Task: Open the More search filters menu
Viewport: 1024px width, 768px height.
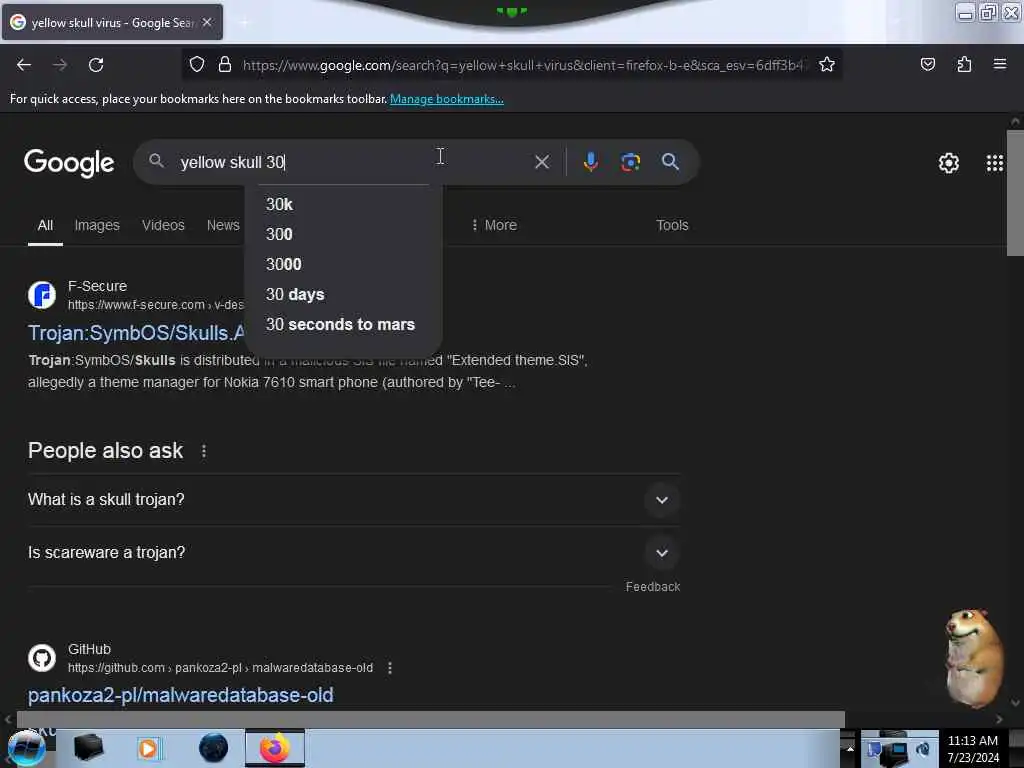Action: coord(494,225)
